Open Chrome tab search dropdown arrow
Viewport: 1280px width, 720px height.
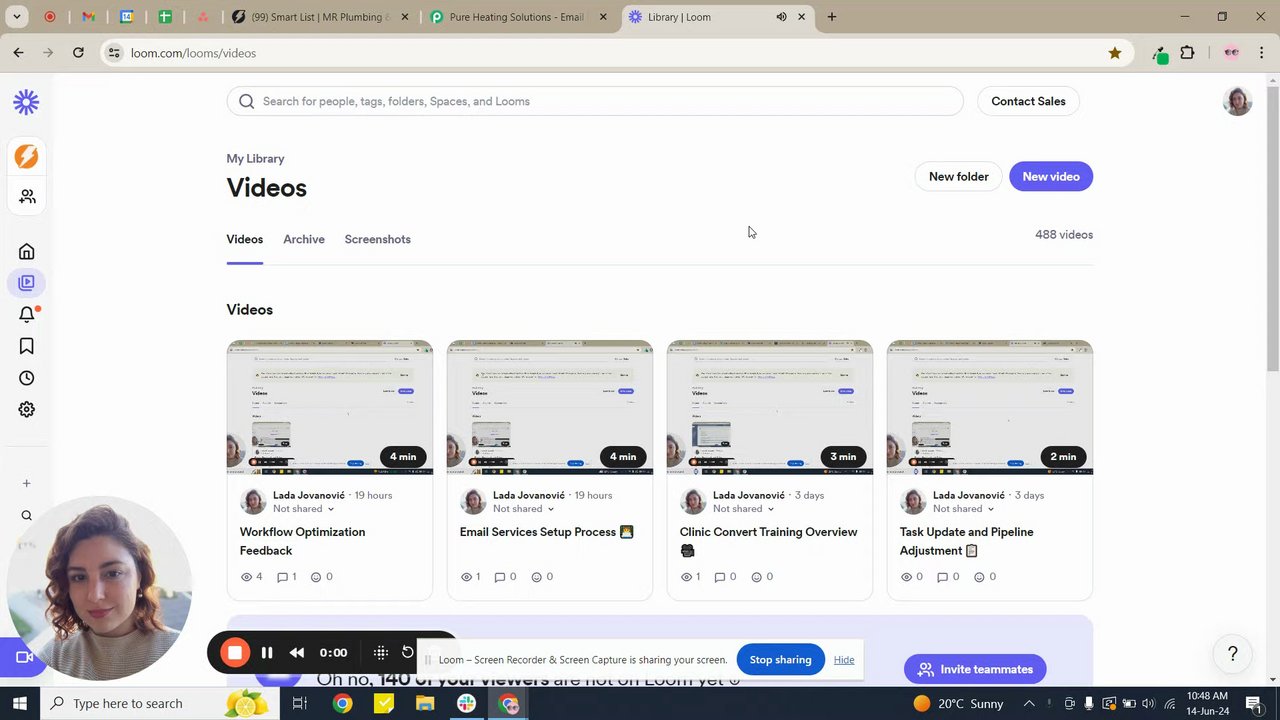17,17
